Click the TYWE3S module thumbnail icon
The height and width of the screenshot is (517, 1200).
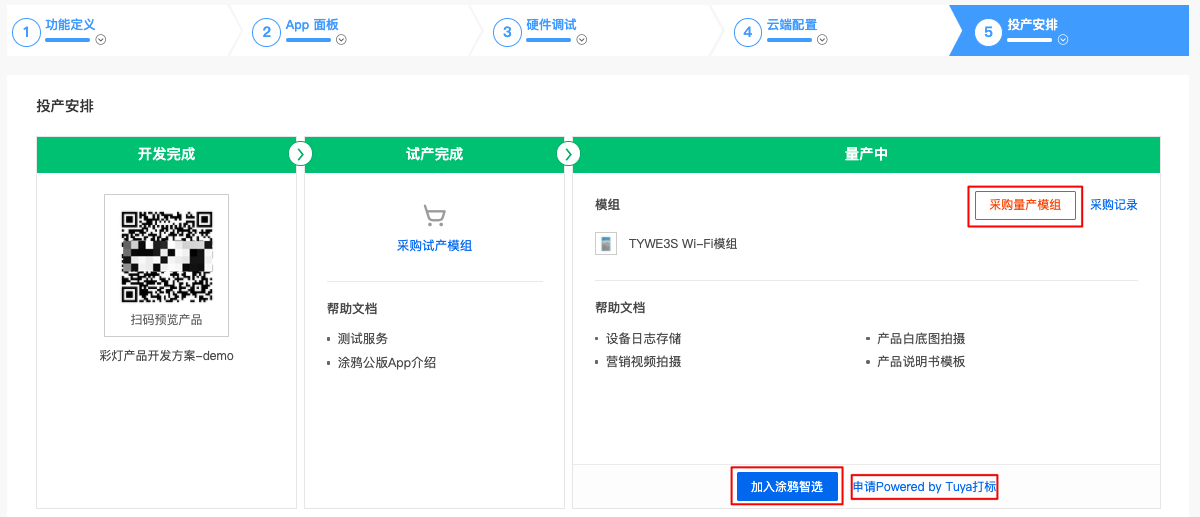[606, 244]
